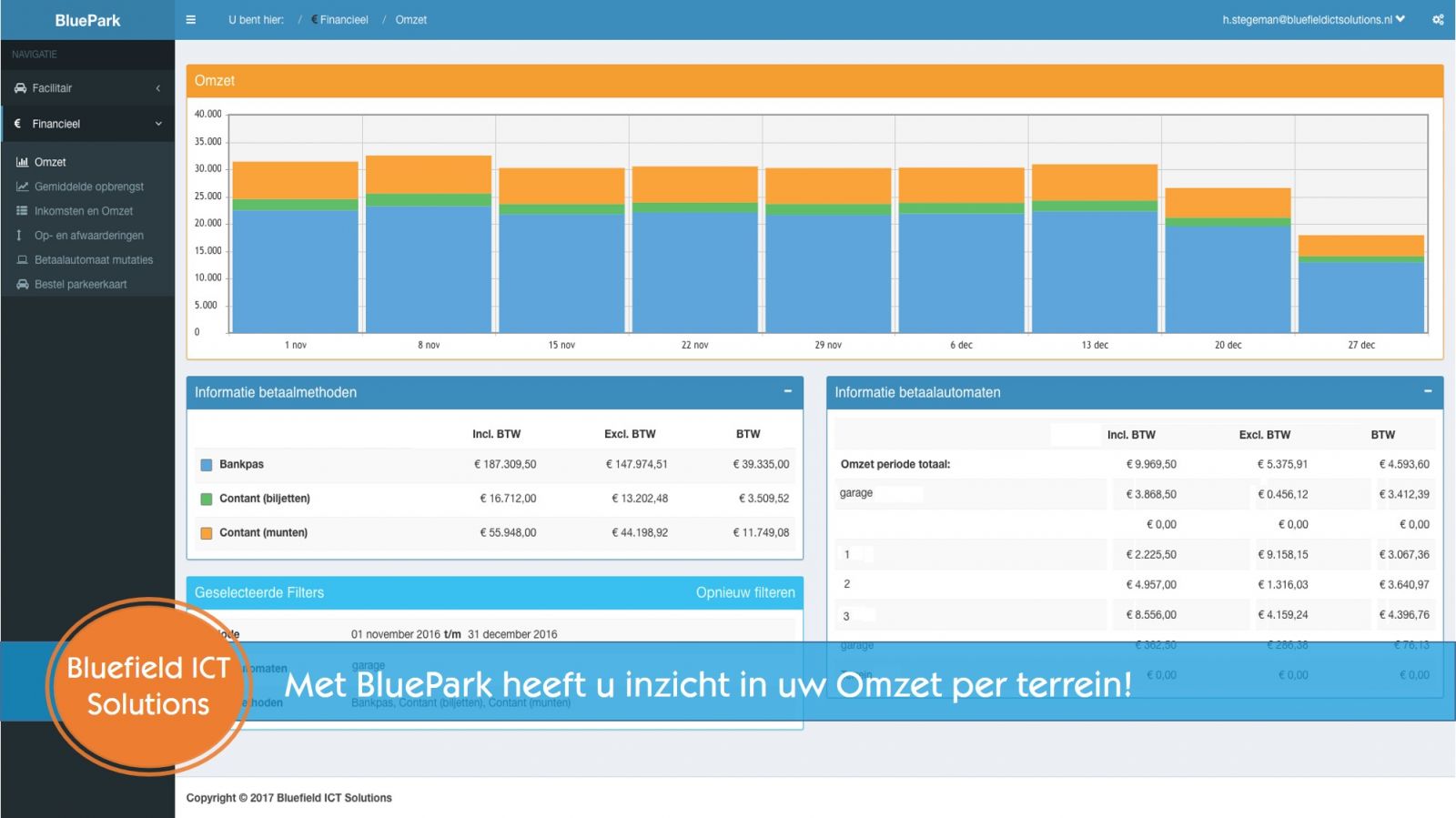The width and height of the screenshot is (1456, 818).
Task: Click the bar chart icon beside Omzet
Action: coord(23,162)
